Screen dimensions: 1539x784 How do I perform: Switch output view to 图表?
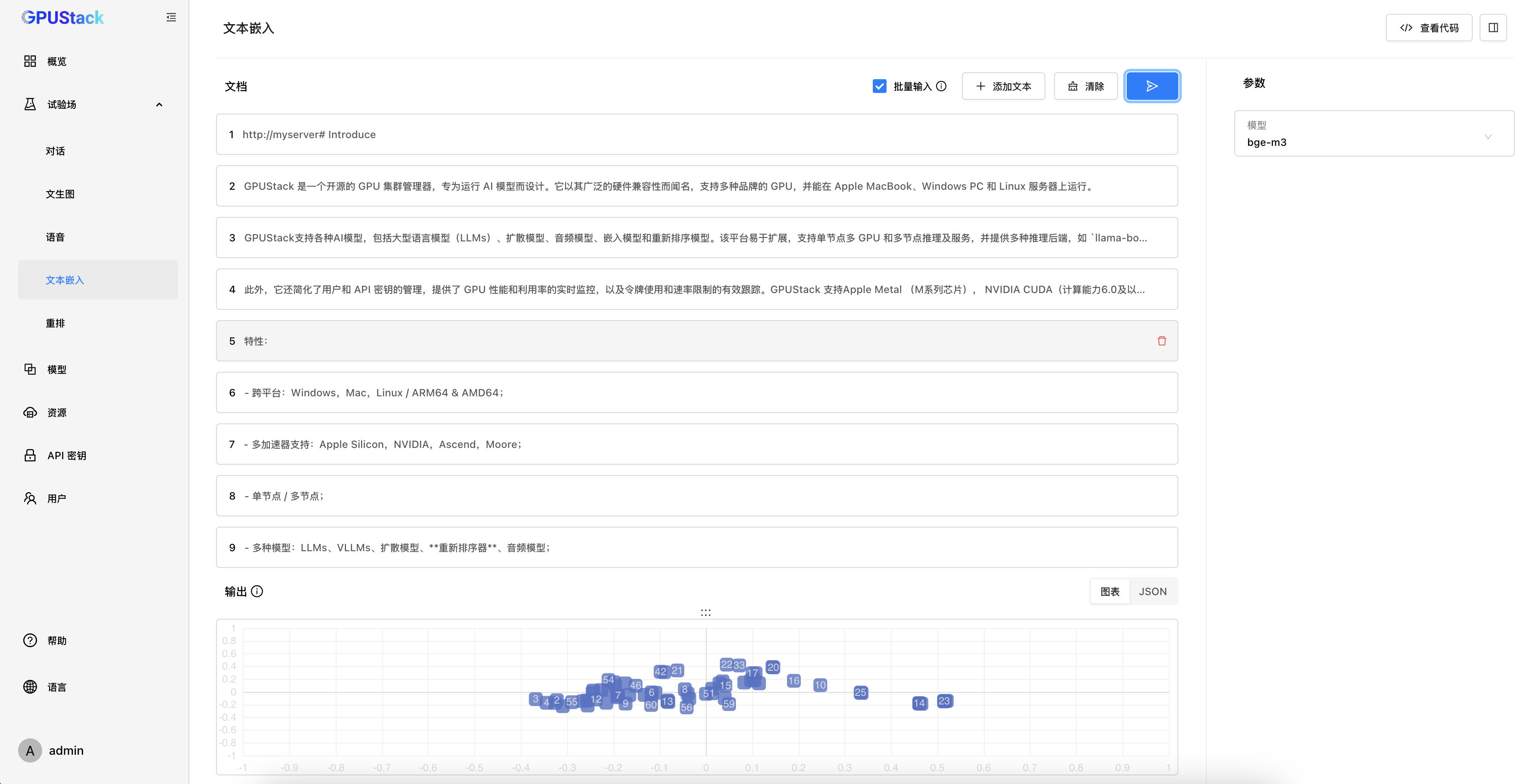click(x=1109, y=591)
